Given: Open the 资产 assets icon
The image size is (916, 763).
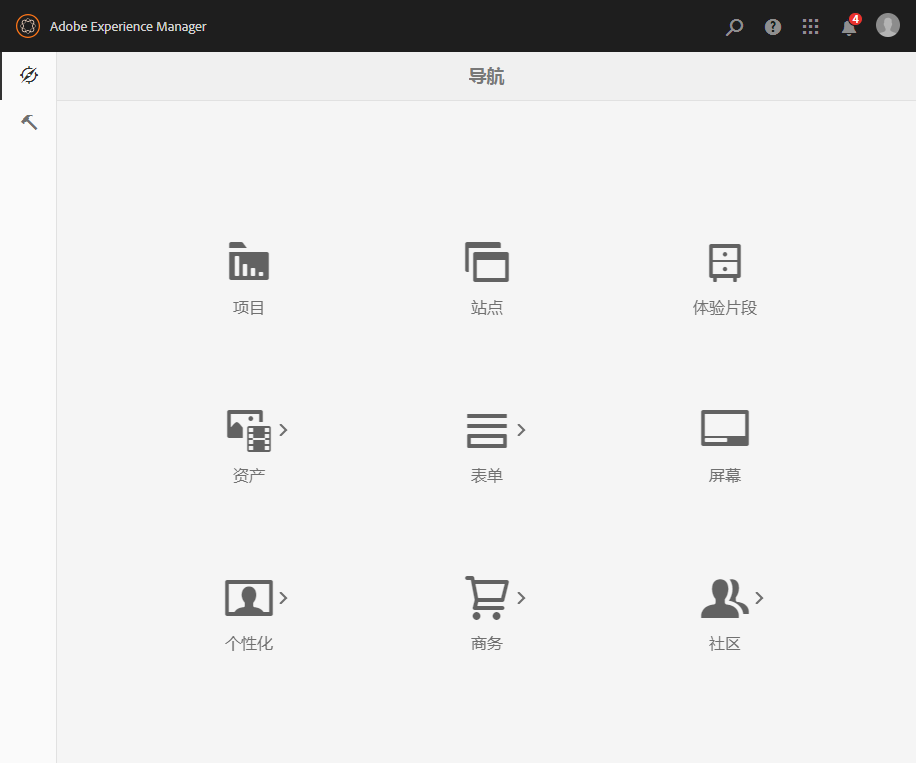Looking at the screenshot, I should pos(249,431).
